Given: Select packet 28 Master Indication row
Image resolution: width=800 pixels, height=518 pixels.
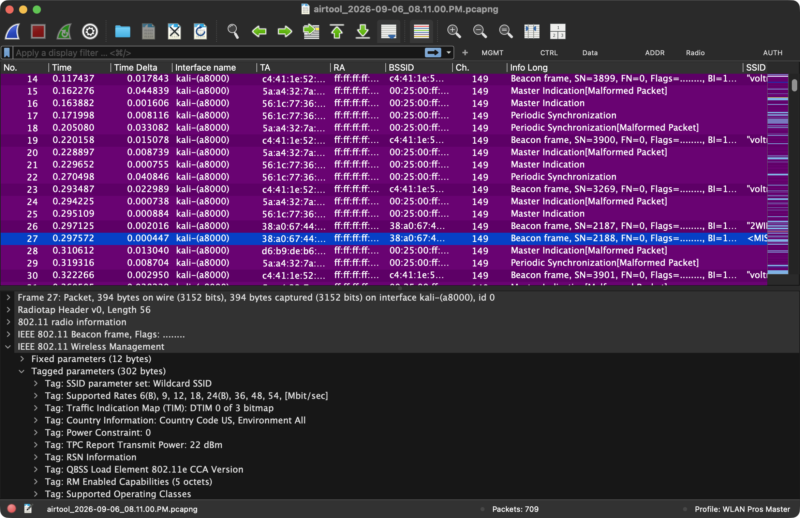Looking at the screenshot, I should click(383, 250).
